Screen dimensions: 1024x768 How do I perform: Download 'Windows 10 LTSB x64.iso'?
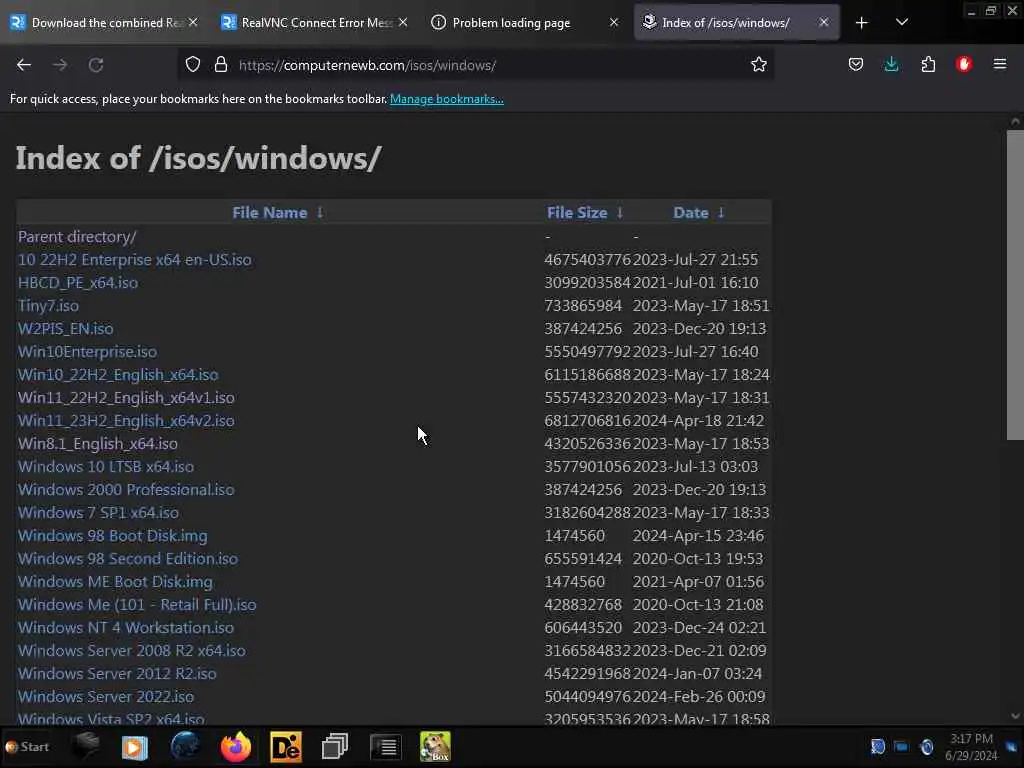point(106,466)
